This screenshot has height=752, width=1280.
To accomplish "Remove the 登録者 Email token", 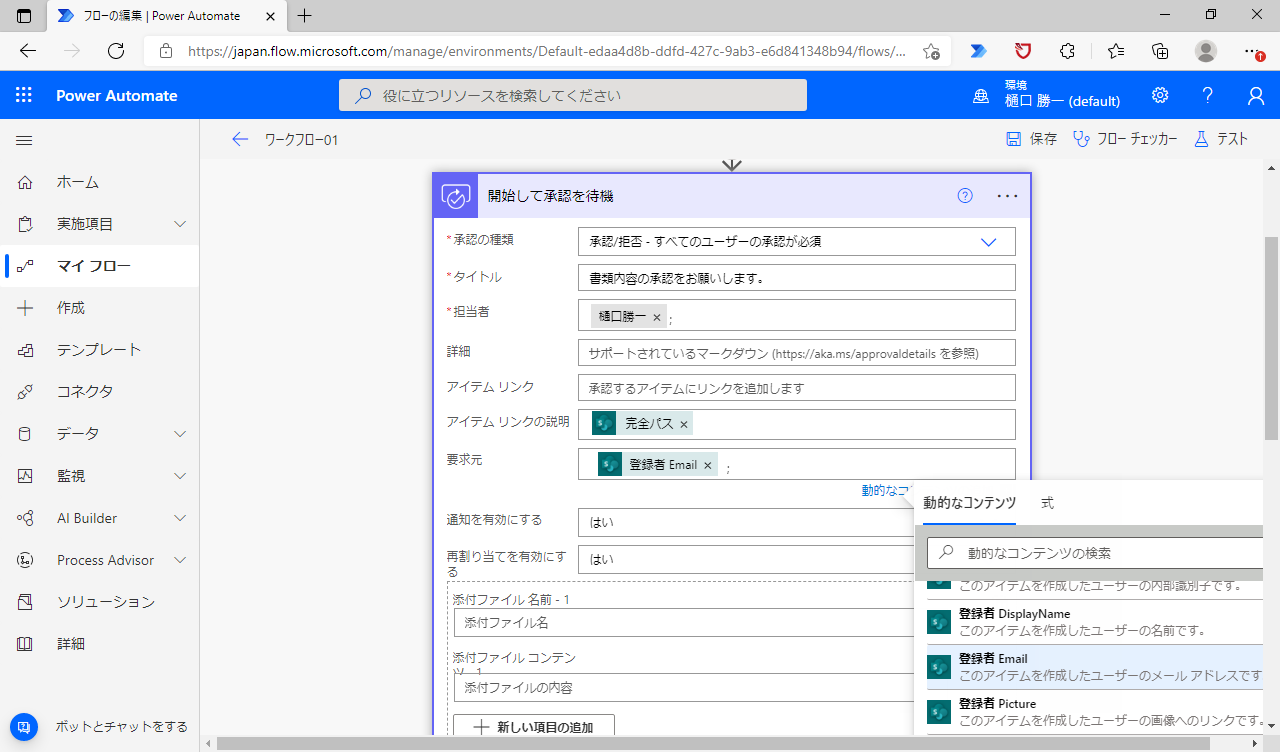I will 708,465.
